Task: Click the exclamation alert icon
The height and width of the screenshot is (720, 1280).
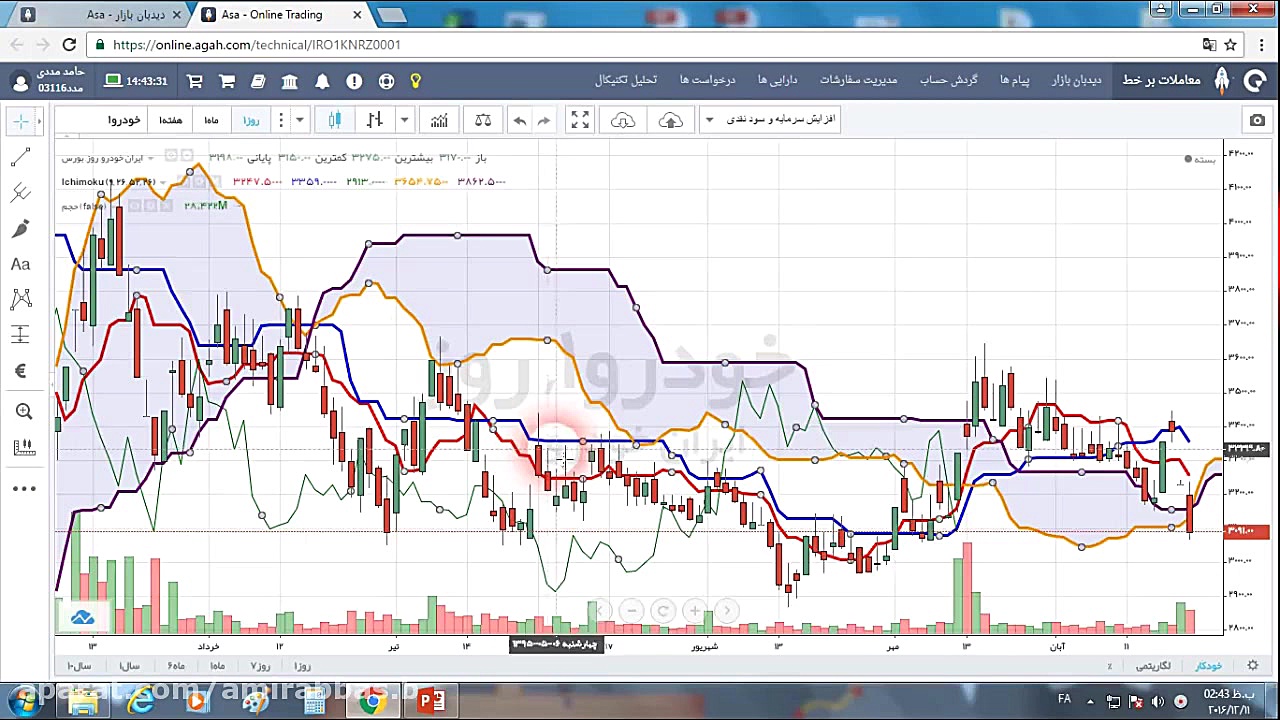Action: coord(354,81)
